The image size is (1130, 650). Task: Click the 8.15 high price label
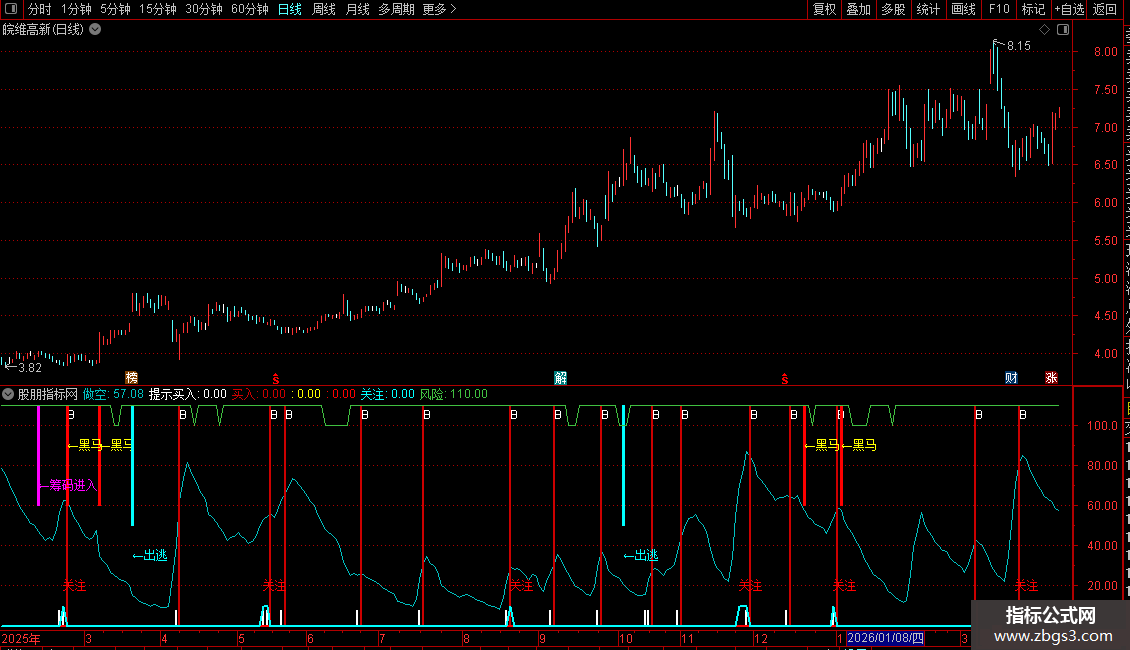(1018, 46)
